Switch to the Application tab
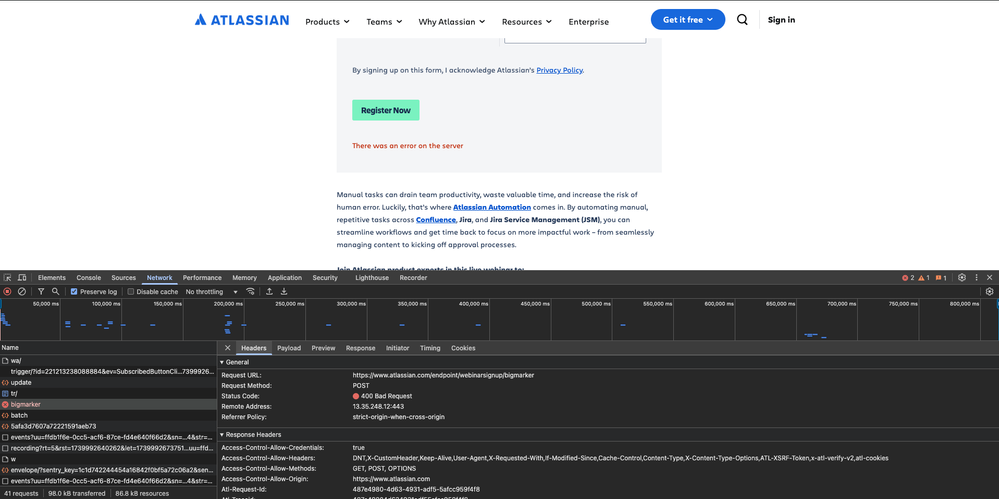999x499 pixels. tap(285, 278)
